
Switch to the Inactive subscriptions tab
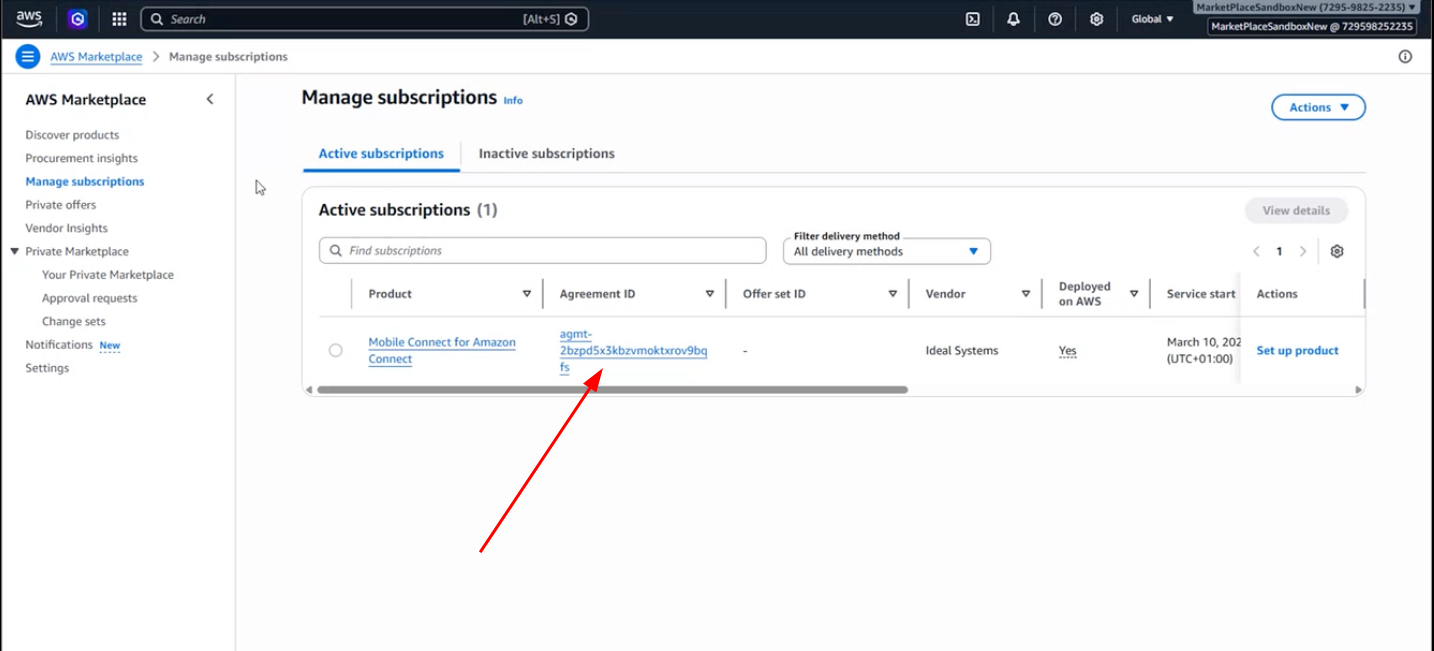547,154
